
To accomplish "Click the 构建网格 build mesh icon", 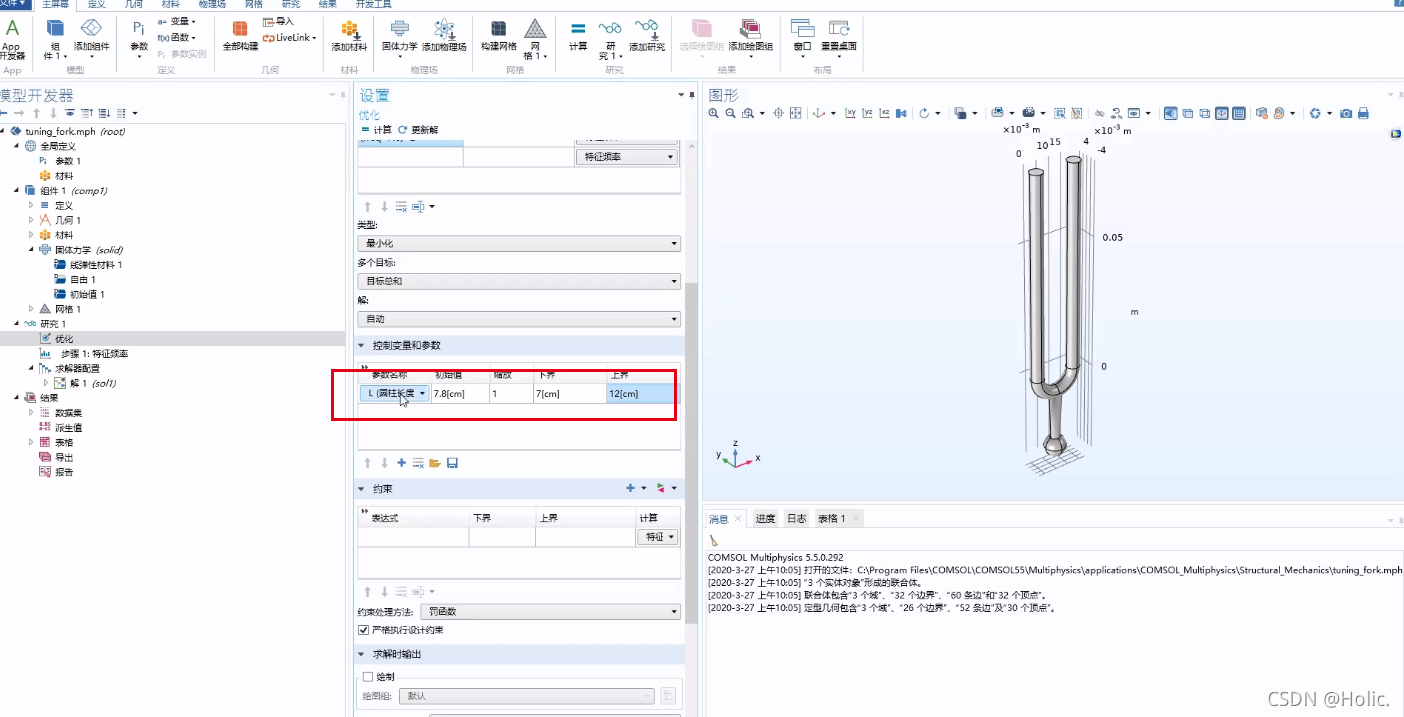I will click(x=498, y=36).
